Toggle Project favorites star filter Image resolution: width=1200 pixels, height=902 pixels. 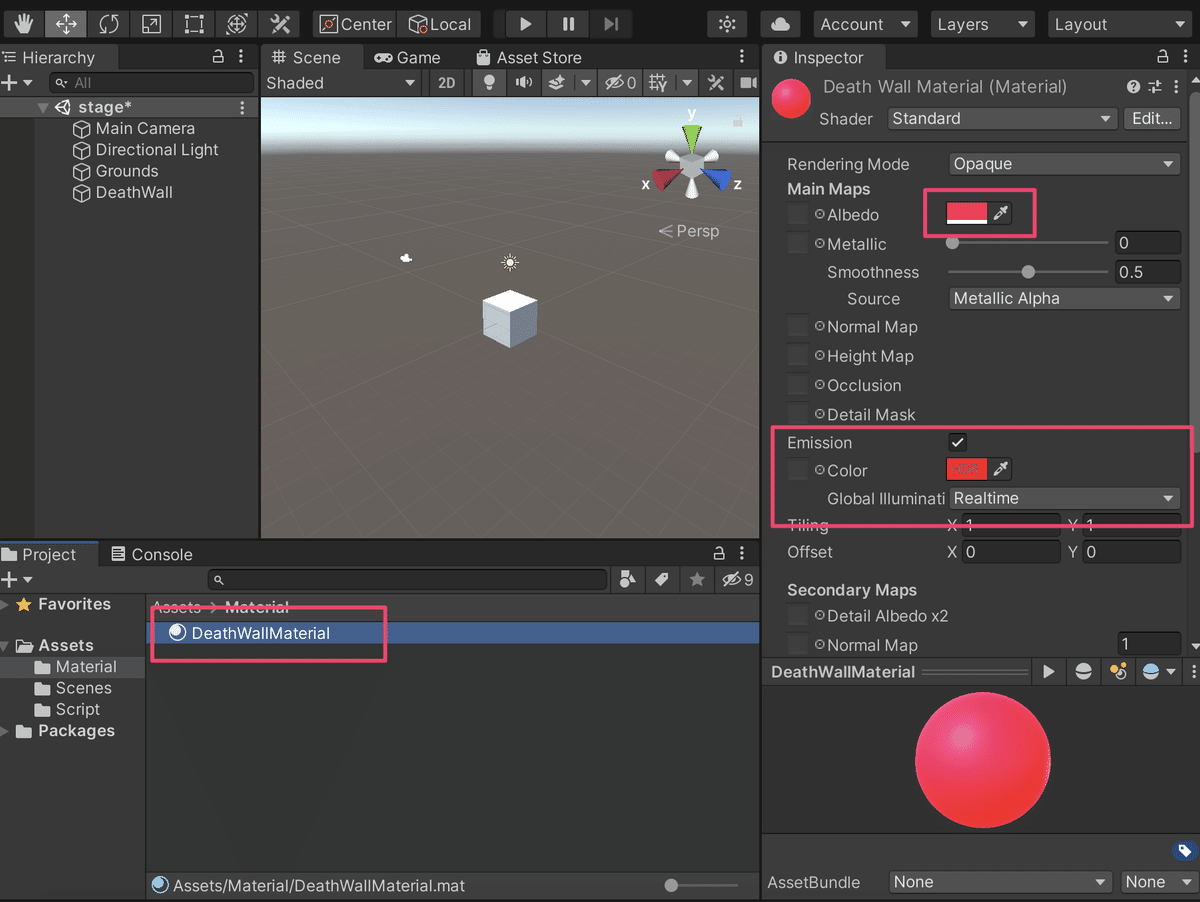pos(697,579)
